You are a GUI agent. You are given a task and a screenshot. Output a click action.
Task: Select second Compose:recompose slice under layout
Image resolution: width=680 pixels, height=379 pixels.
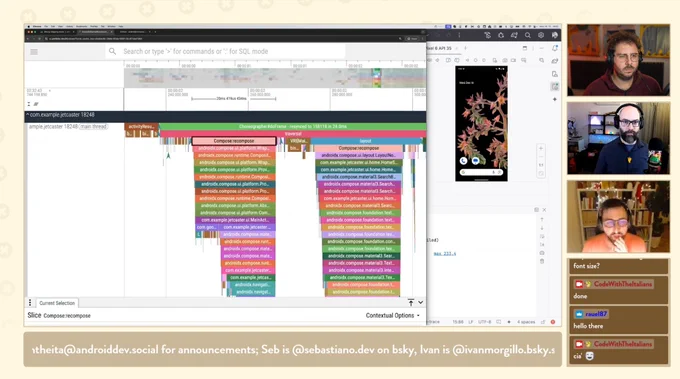coord(359,148)
